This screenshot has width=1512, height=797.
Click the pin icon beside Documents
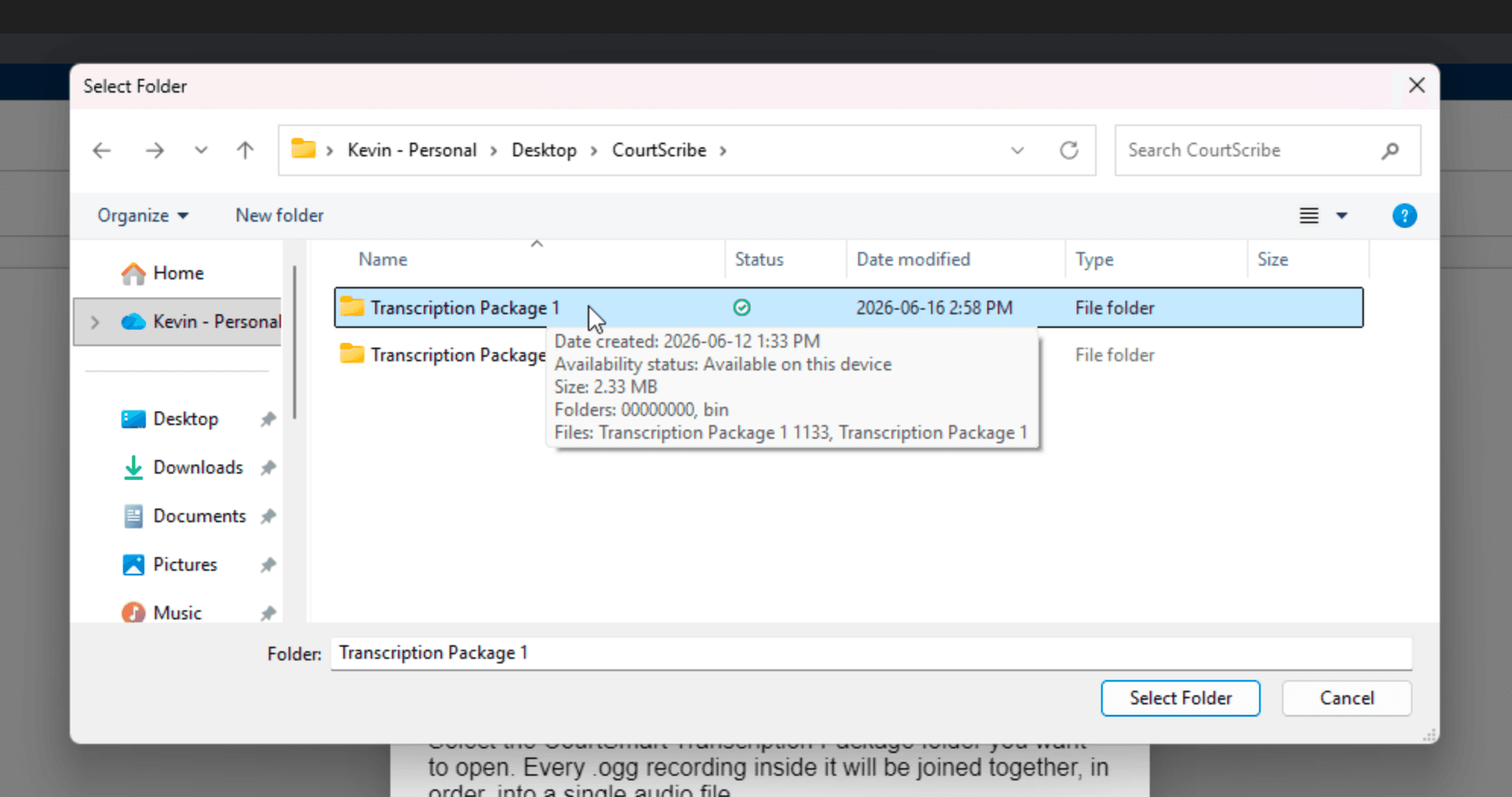tap(268, 516)
